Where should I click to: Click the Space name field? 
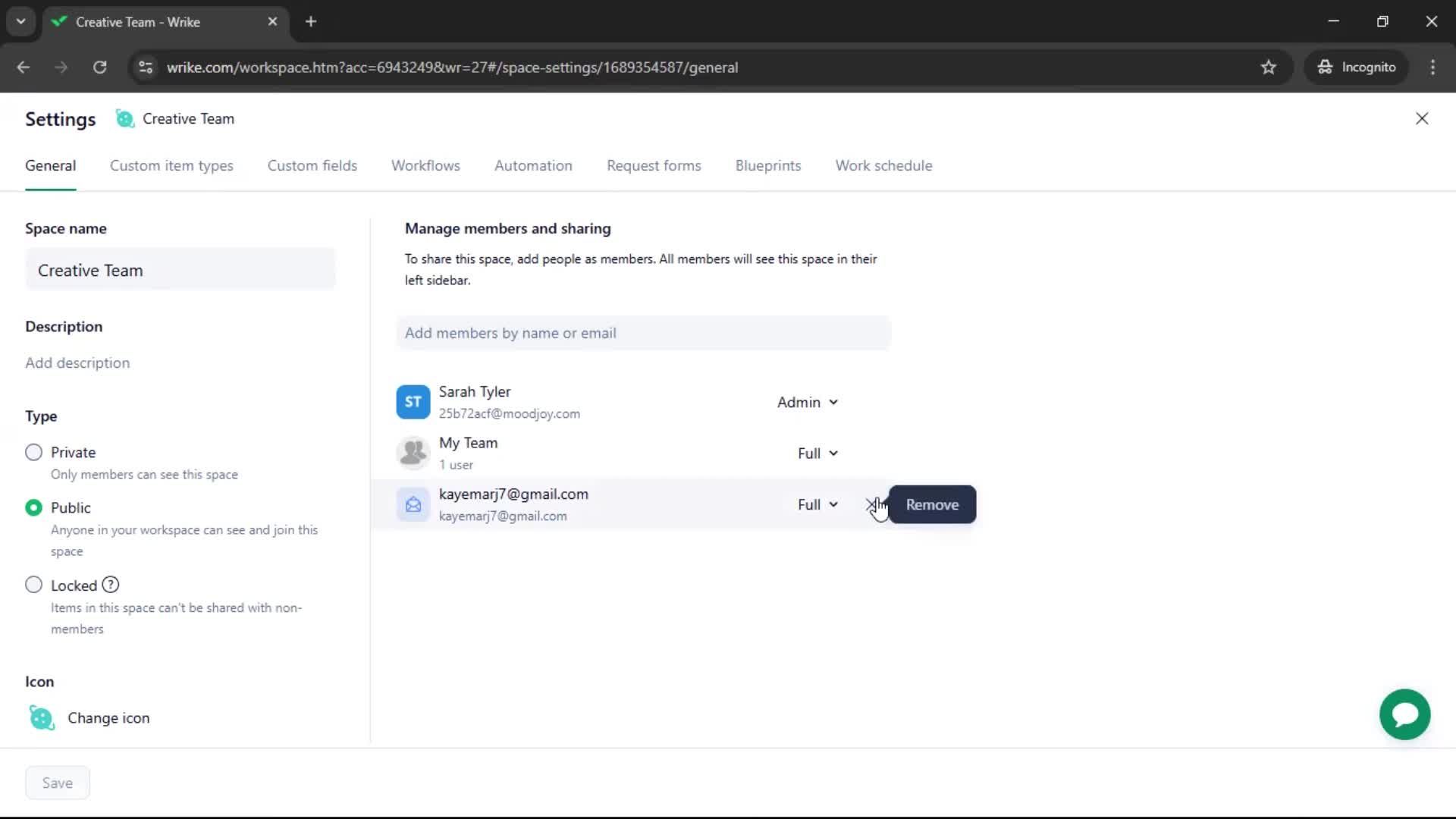pyautogui.click(x=180, y=270)
